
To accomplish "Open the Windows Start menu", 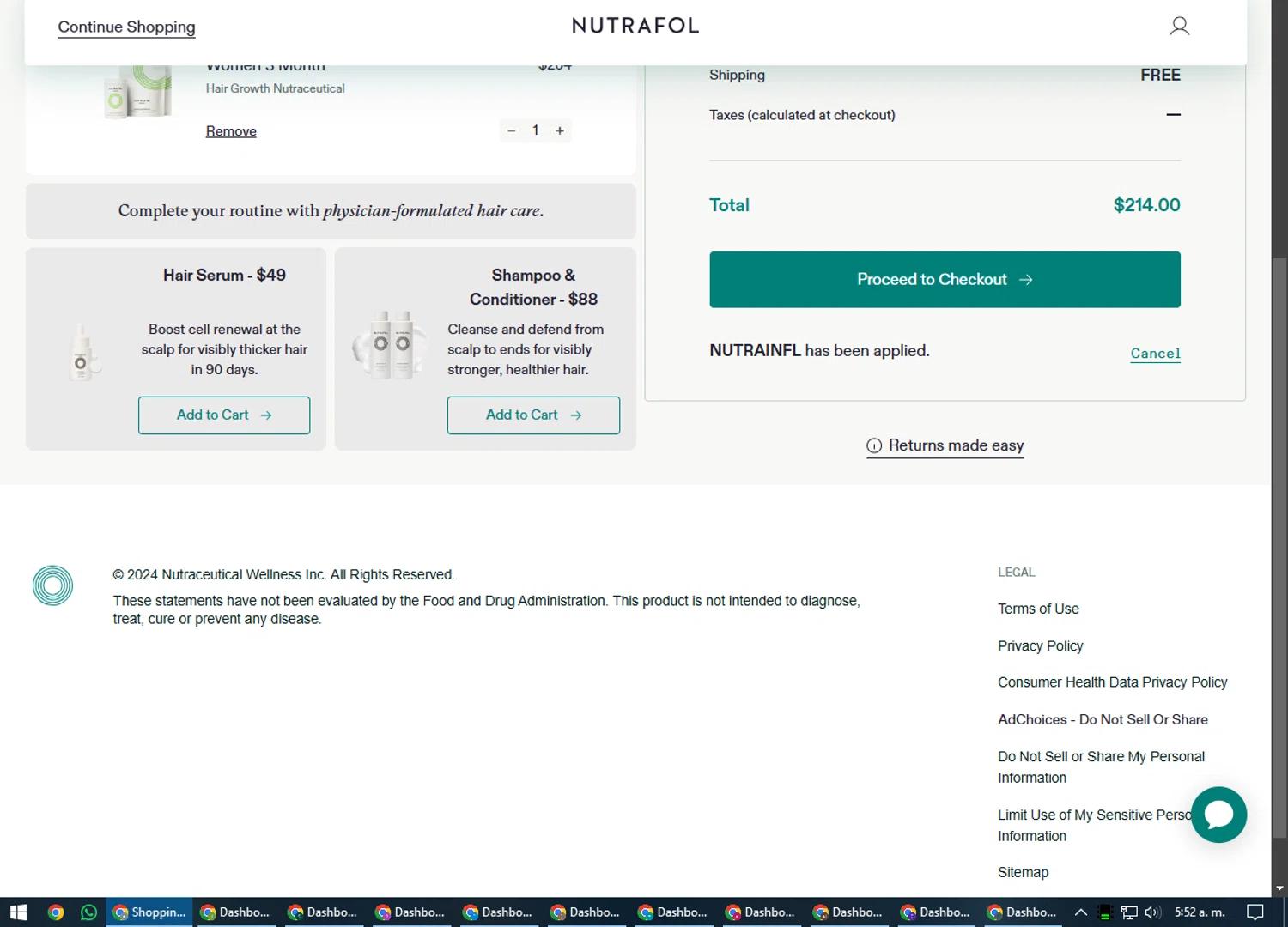I will [18, 912].
